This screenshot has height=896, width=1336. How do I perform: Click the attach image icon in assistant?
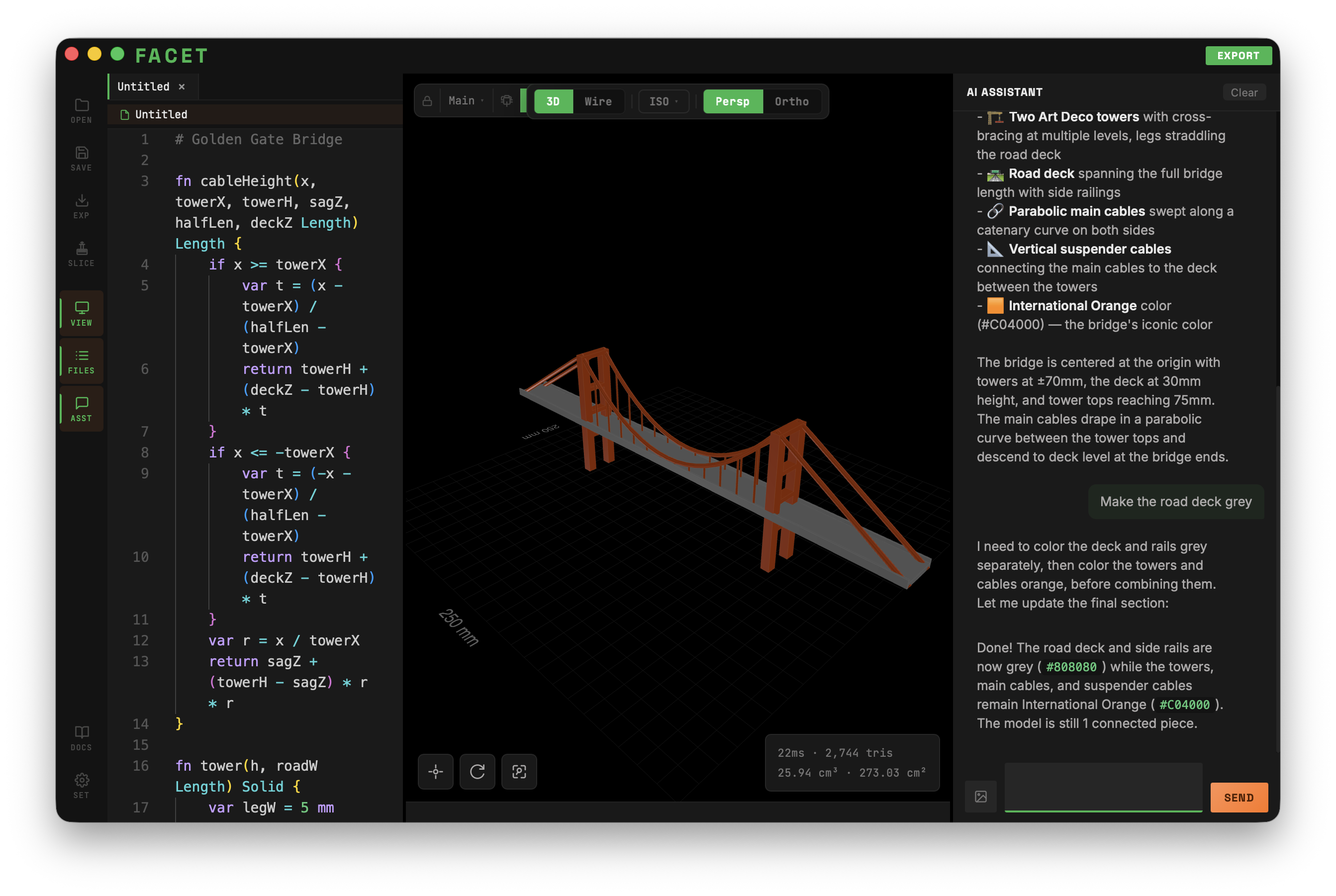(x=981, y=797)
